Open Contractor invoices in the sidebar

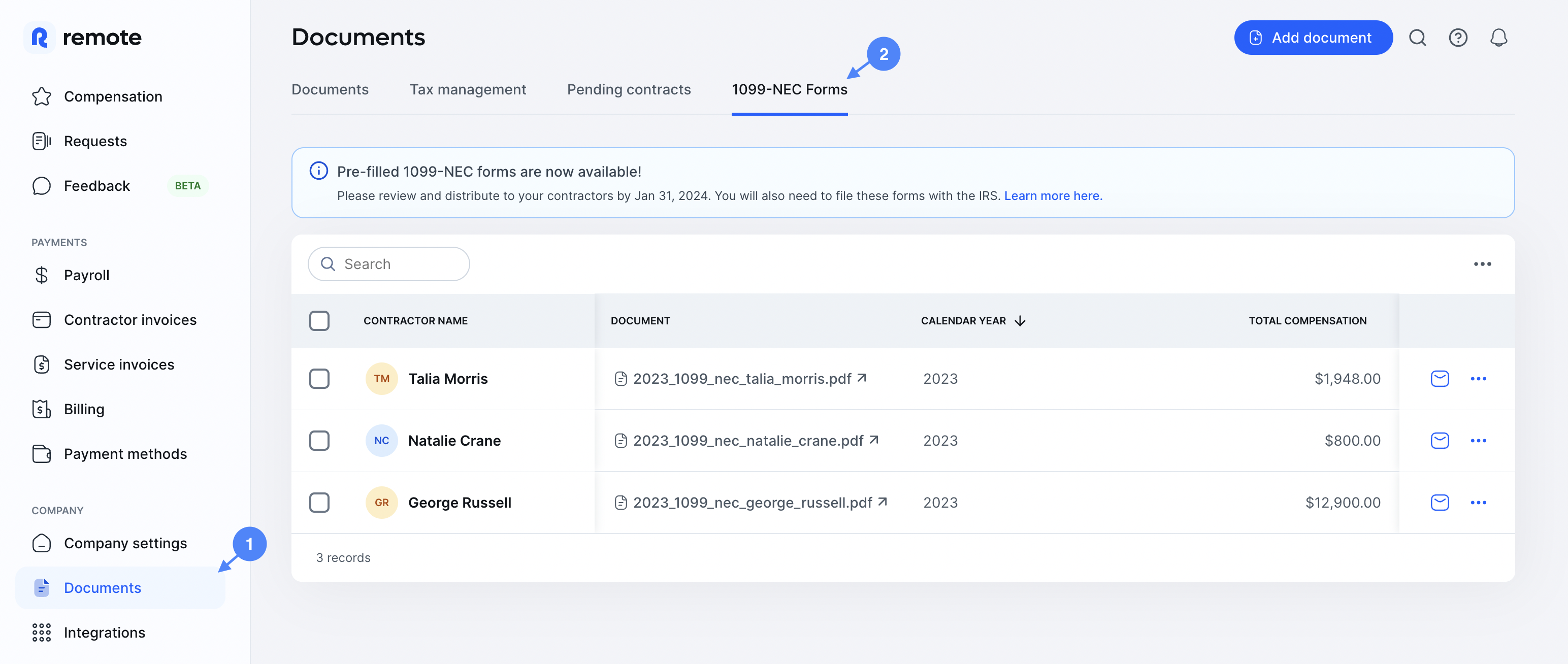click(130, 320)
